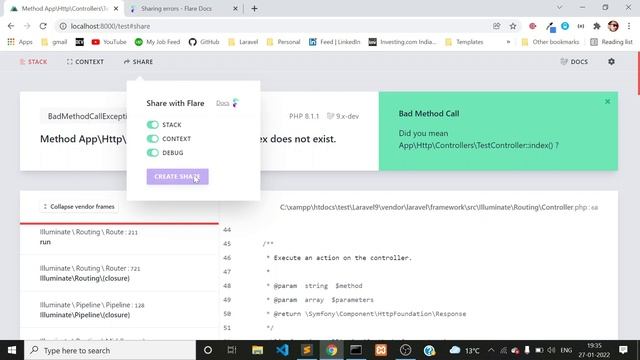Open the red extension icon in toolbar
Viewport: 640px width, 360px height.
tap(532, 26)
